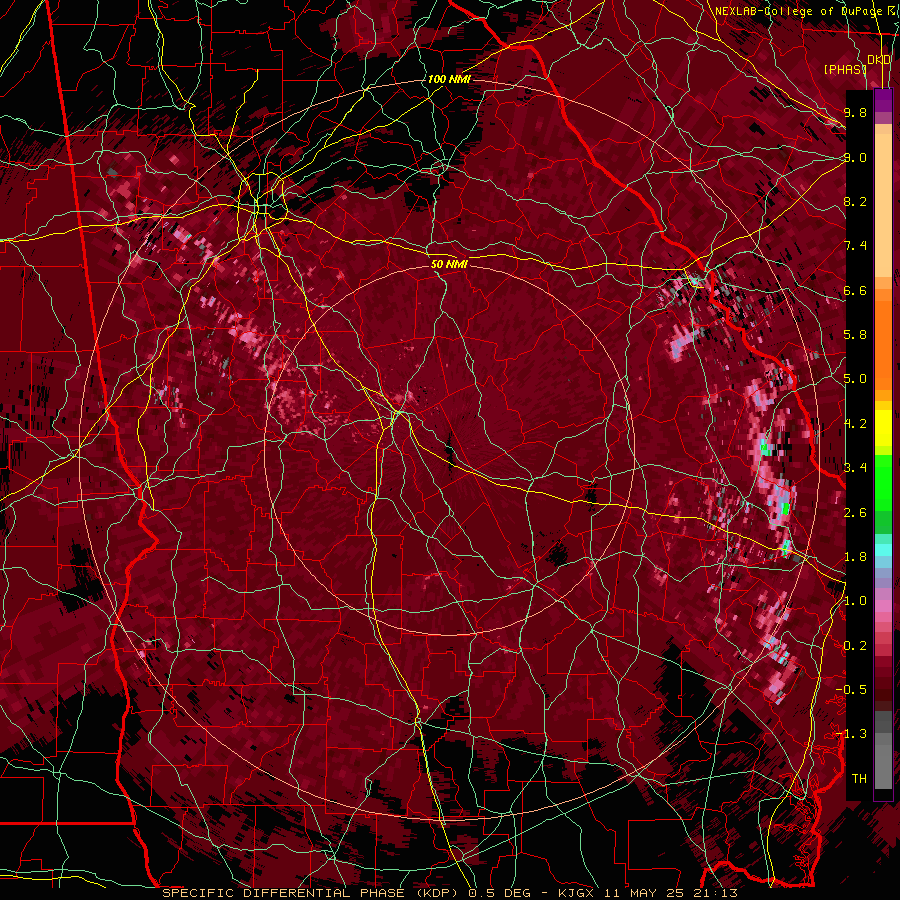Click the -1.3 value on color scale

(851, 734)
